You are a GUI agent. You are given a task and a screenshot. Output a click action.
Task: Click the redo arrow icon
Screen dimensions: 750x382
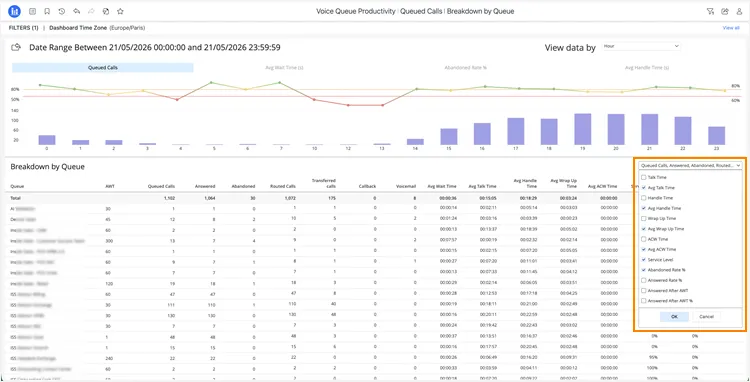pos(91,11)
